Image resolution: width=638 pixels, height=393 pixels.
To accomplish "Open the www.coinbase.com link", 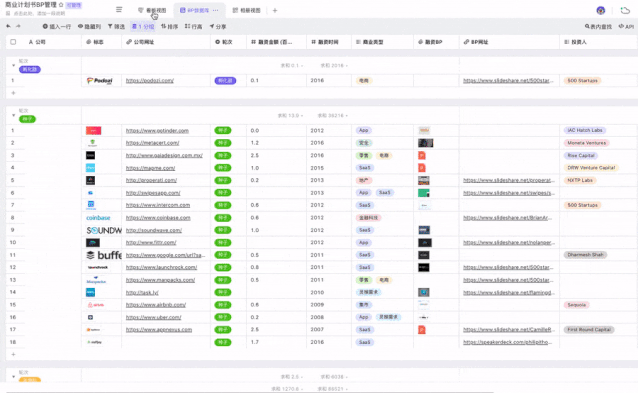I will [x=158, y=218].
